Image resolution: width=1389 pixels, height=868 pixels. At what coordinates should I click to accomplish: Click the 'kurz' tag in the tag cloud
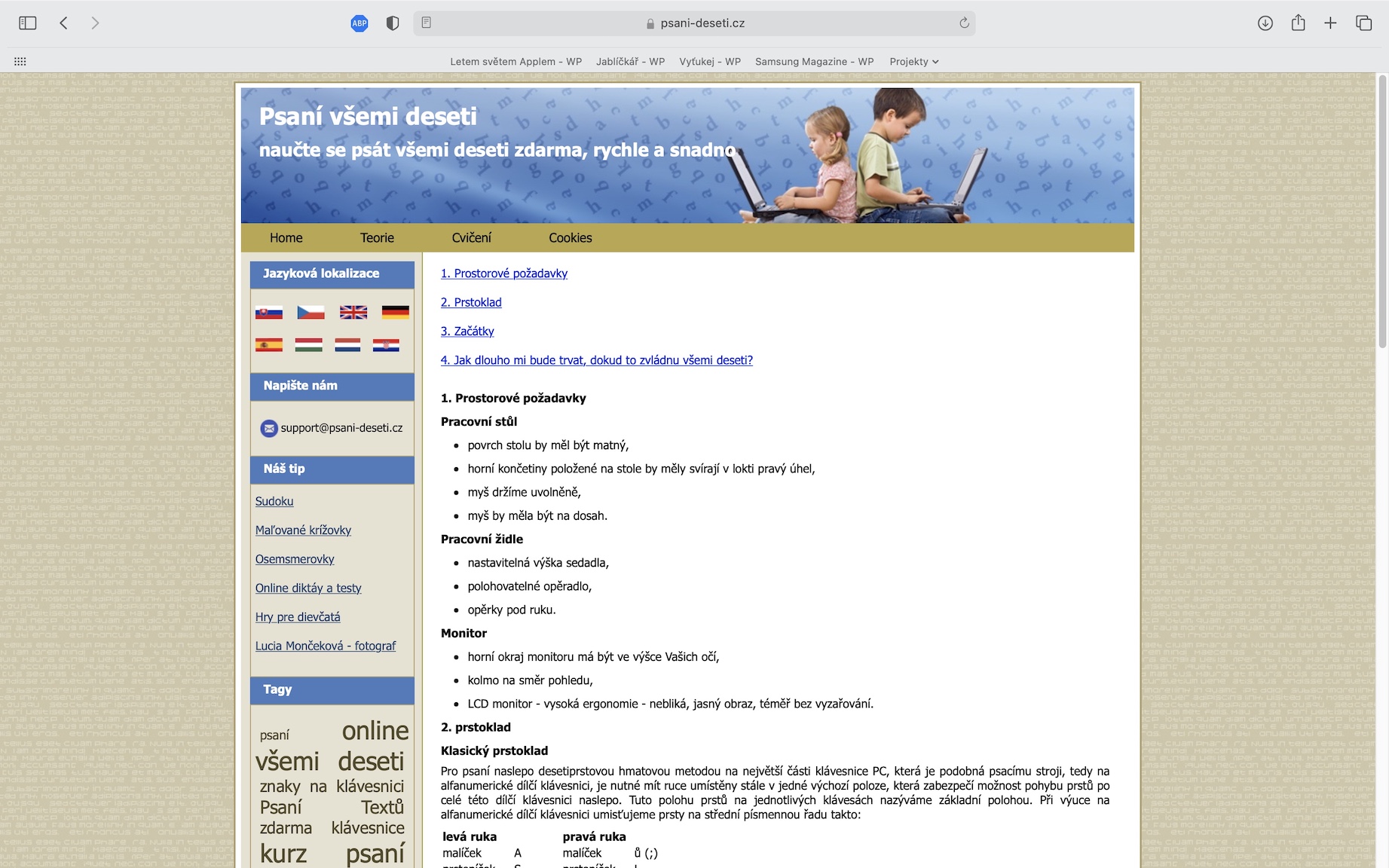[x=283, y=854]
